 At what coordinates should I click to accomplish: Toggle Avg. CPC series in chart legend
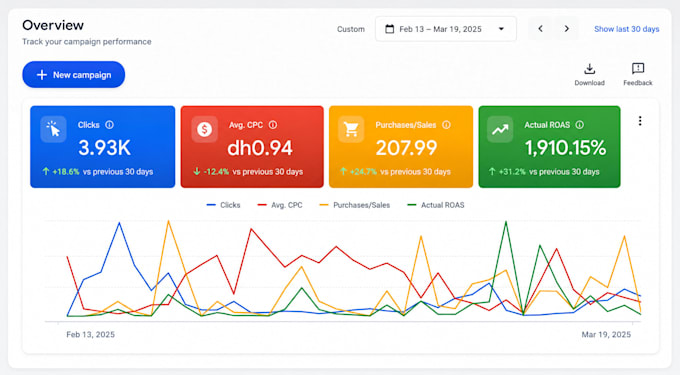point(280,205)
